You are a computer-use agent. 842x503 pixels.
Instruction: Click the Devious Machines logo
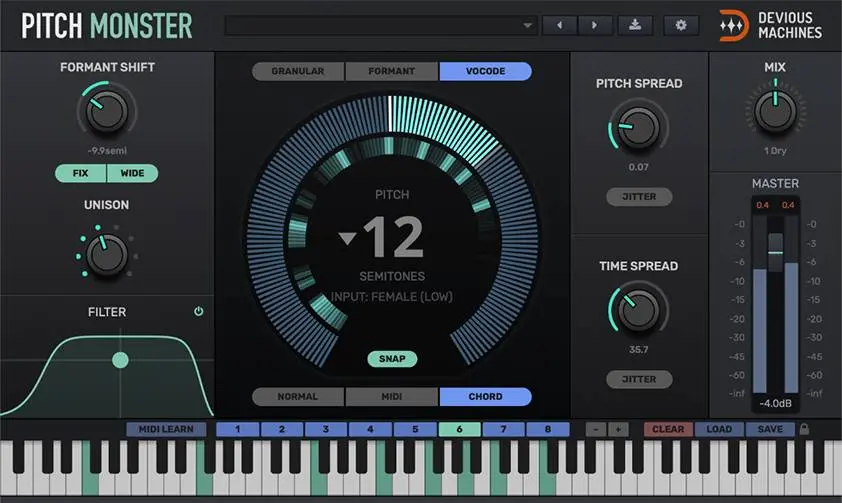(771, 25)
